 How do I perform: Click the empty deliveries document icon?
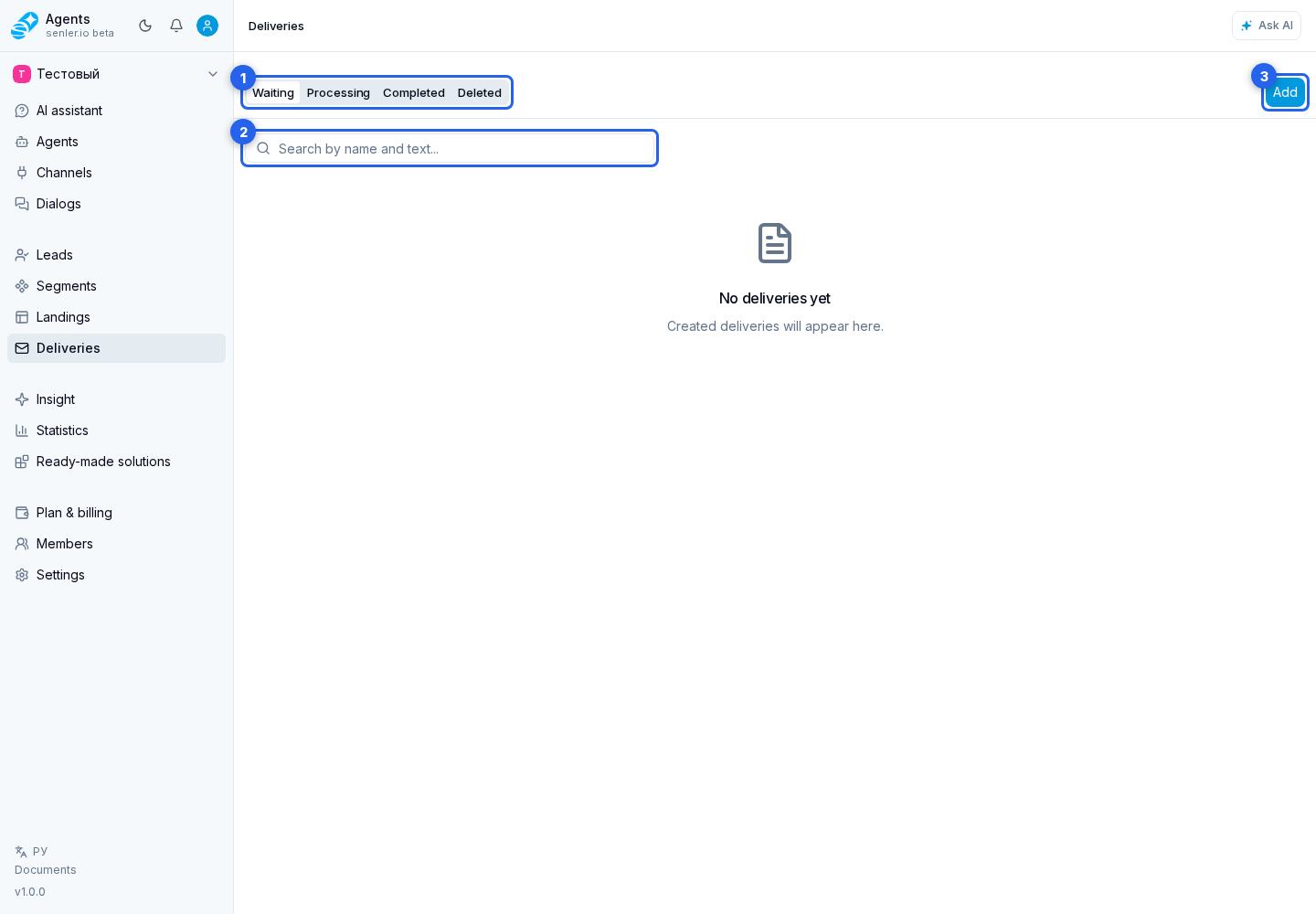775,243
